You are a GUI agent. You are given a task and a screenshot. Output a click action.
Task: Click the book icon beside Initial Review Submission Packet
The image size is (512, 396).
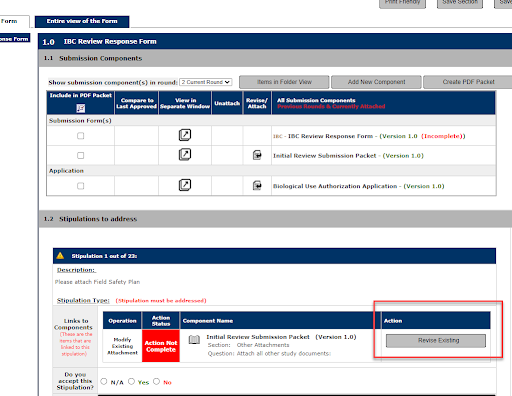pyautogui.click(x=194, y=340)
